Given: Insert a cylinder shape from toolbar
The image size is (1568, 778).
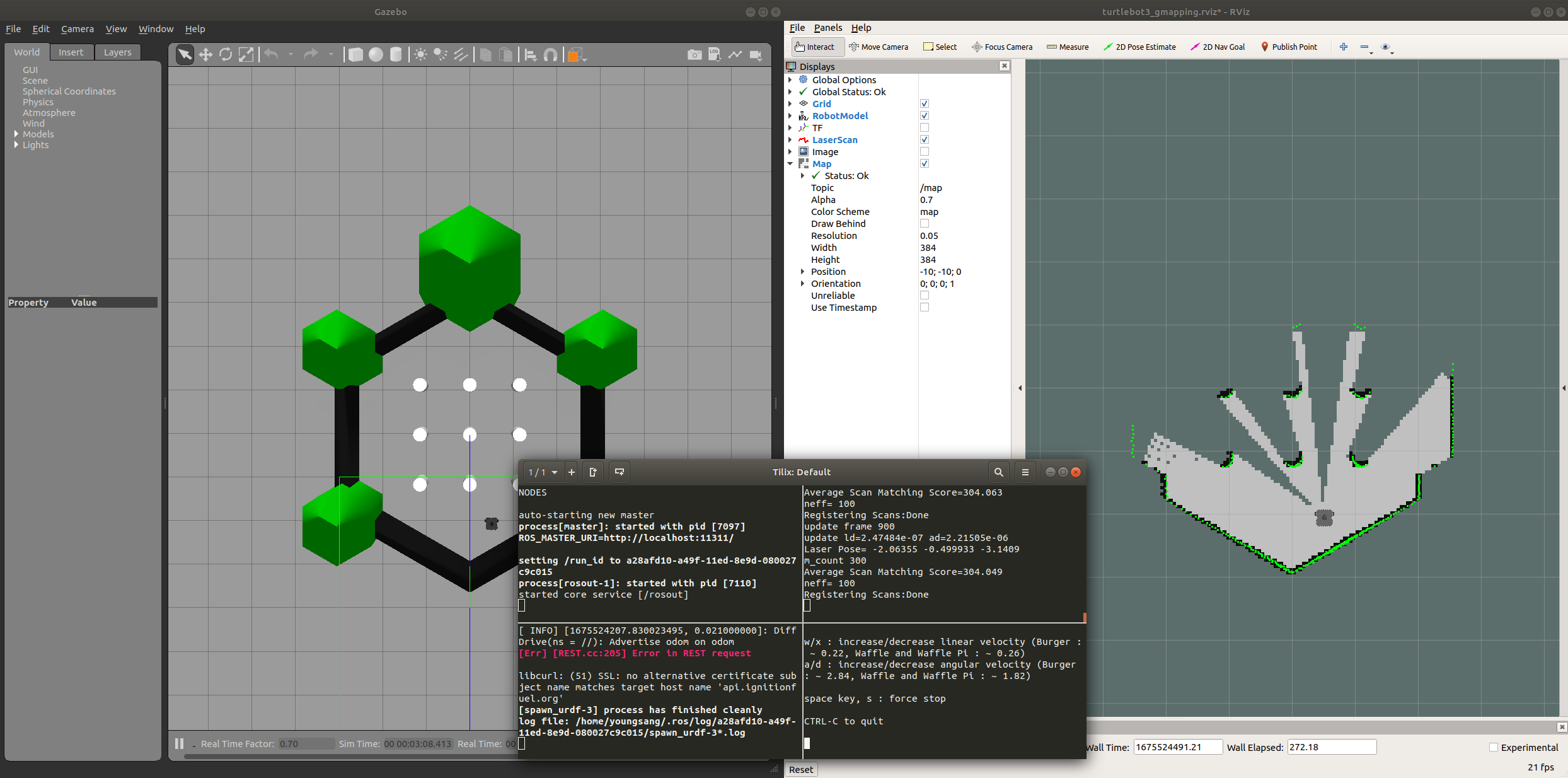Looking at the screenshot, I should pyautogui.click(x=396, y=55).
